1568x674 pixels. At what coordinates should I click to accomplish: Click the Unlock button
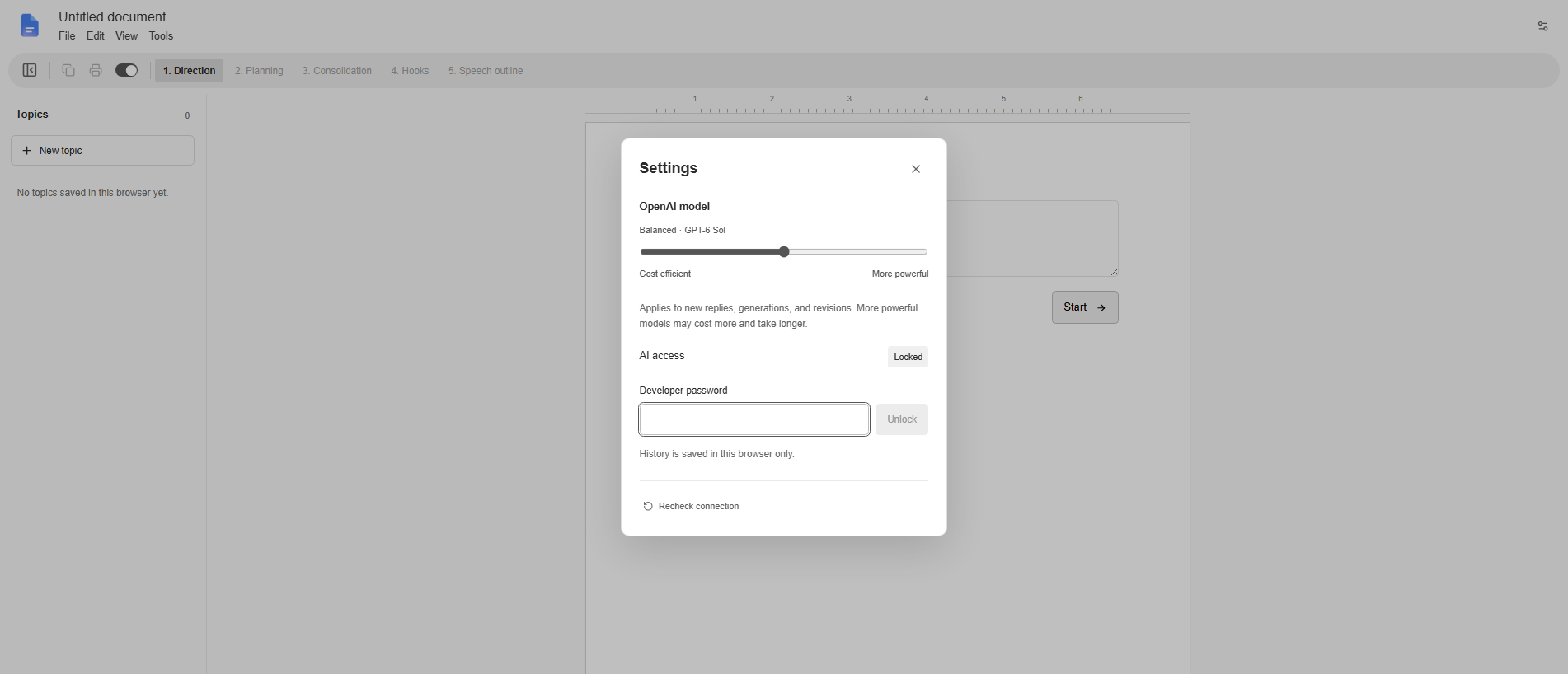pos(902,419)
